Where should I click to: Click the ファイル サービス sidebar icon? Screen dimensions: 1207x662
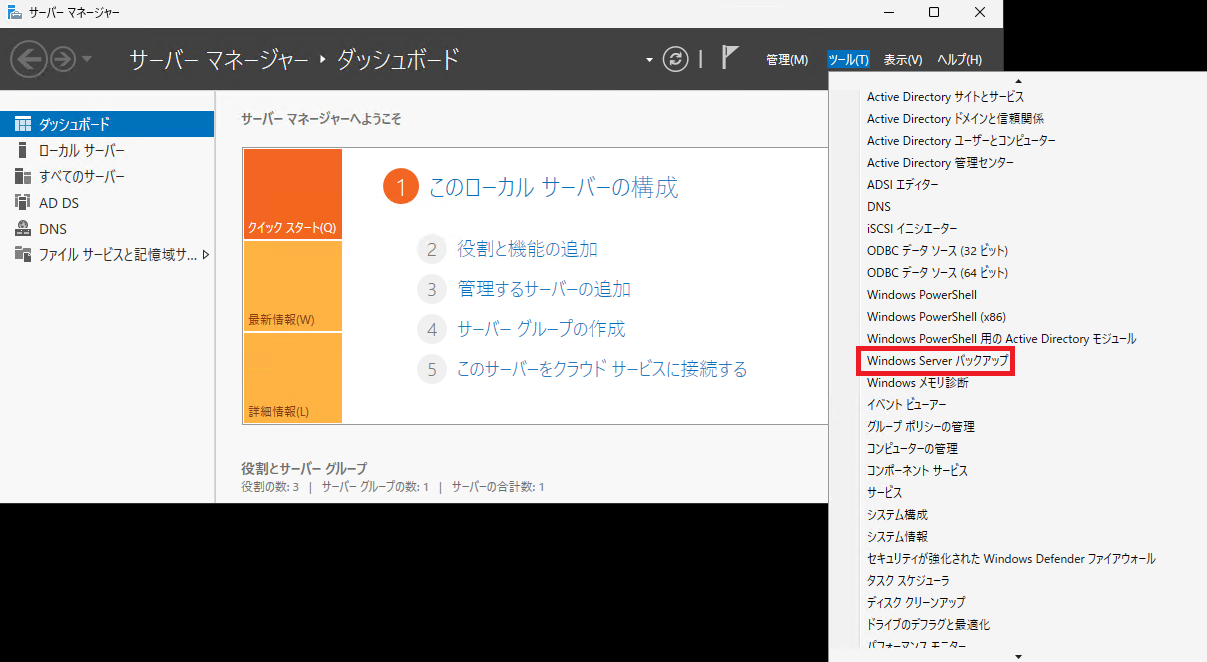(23, 254)
